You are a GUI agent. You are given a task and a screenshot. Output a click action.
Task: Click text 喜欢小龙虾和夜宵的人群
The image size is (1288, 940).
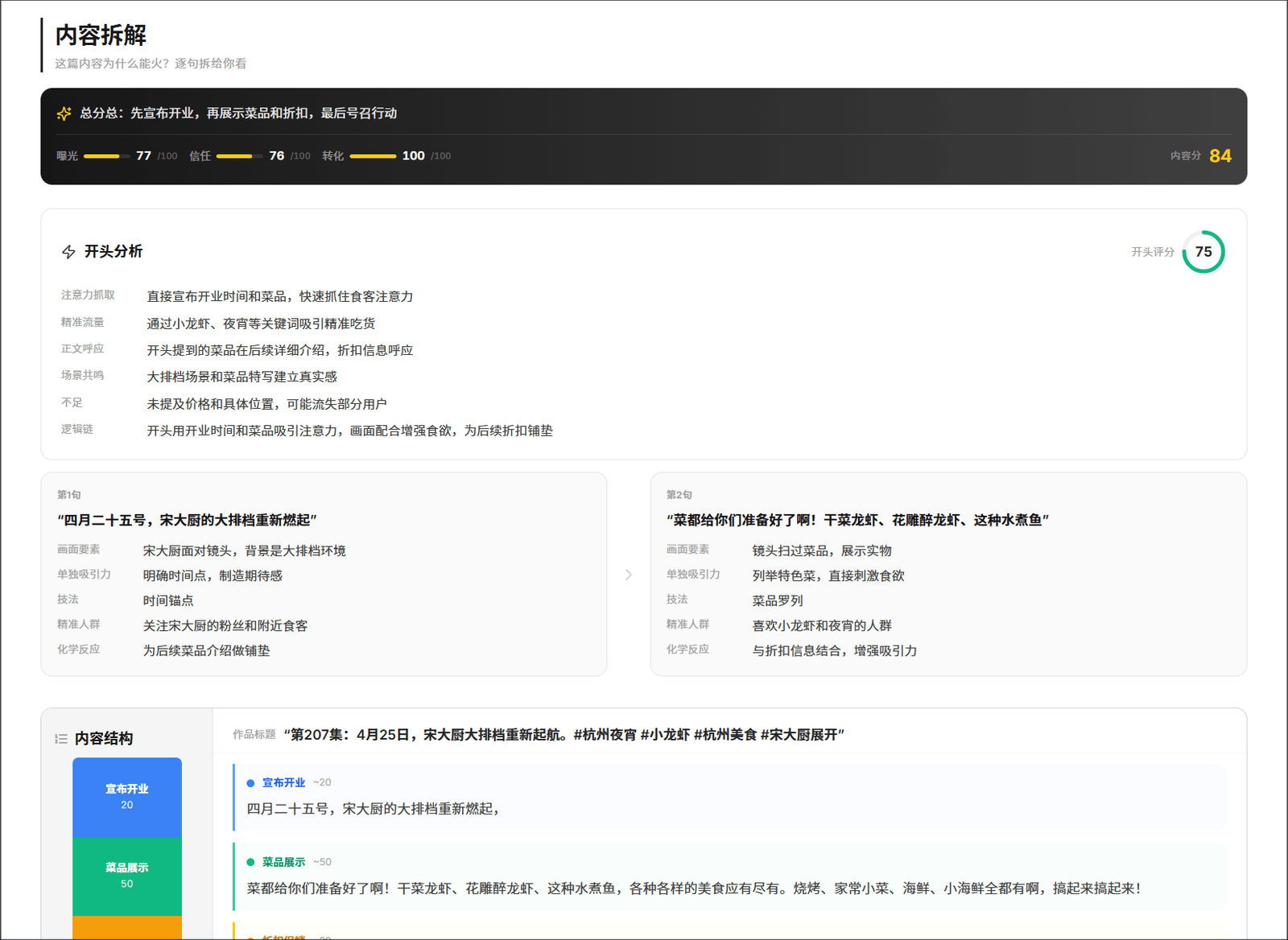pos(822,626)
